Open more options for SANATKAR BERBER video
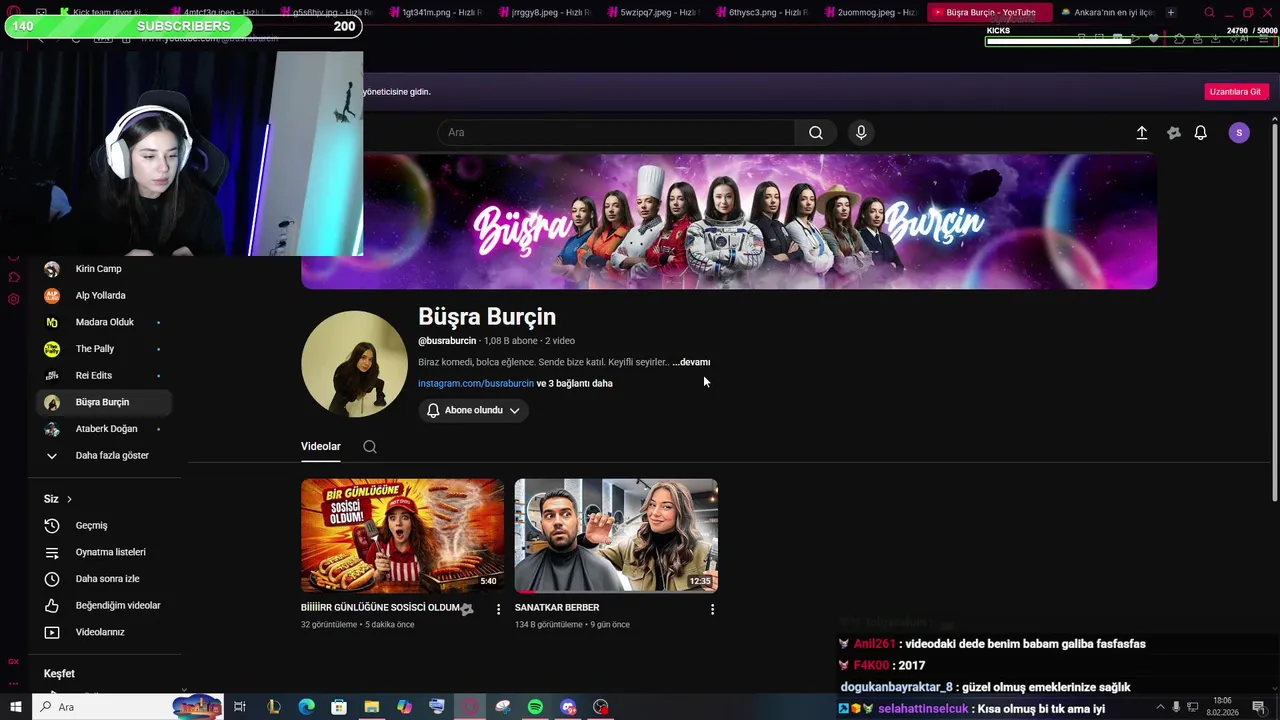The width and height of the screenshot is (1280, 720). coord(712,609)
